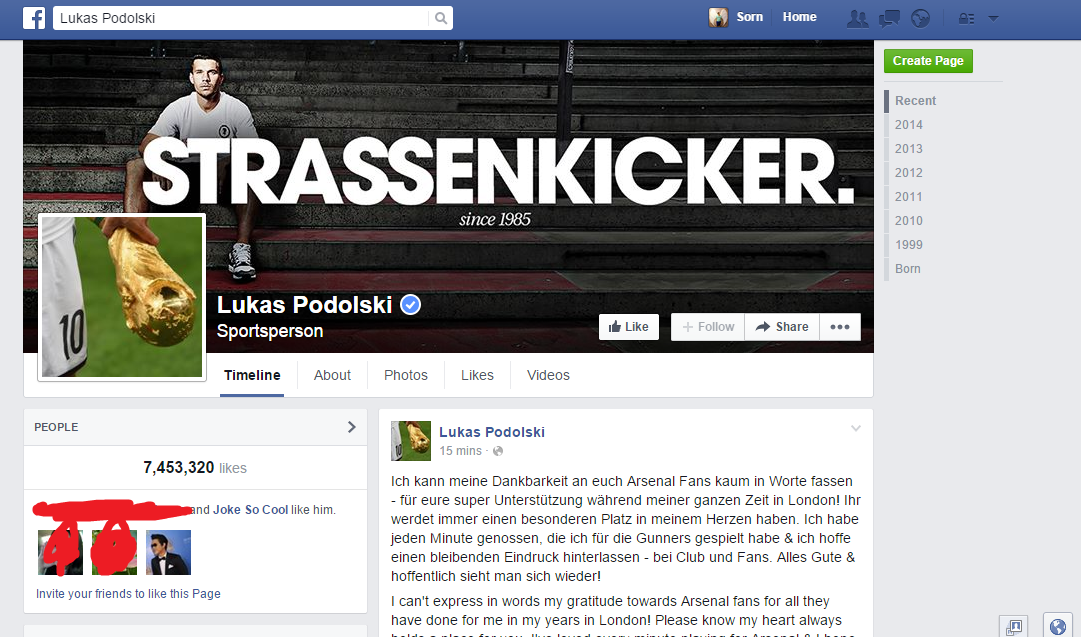Open the friend requests icon

857,19
